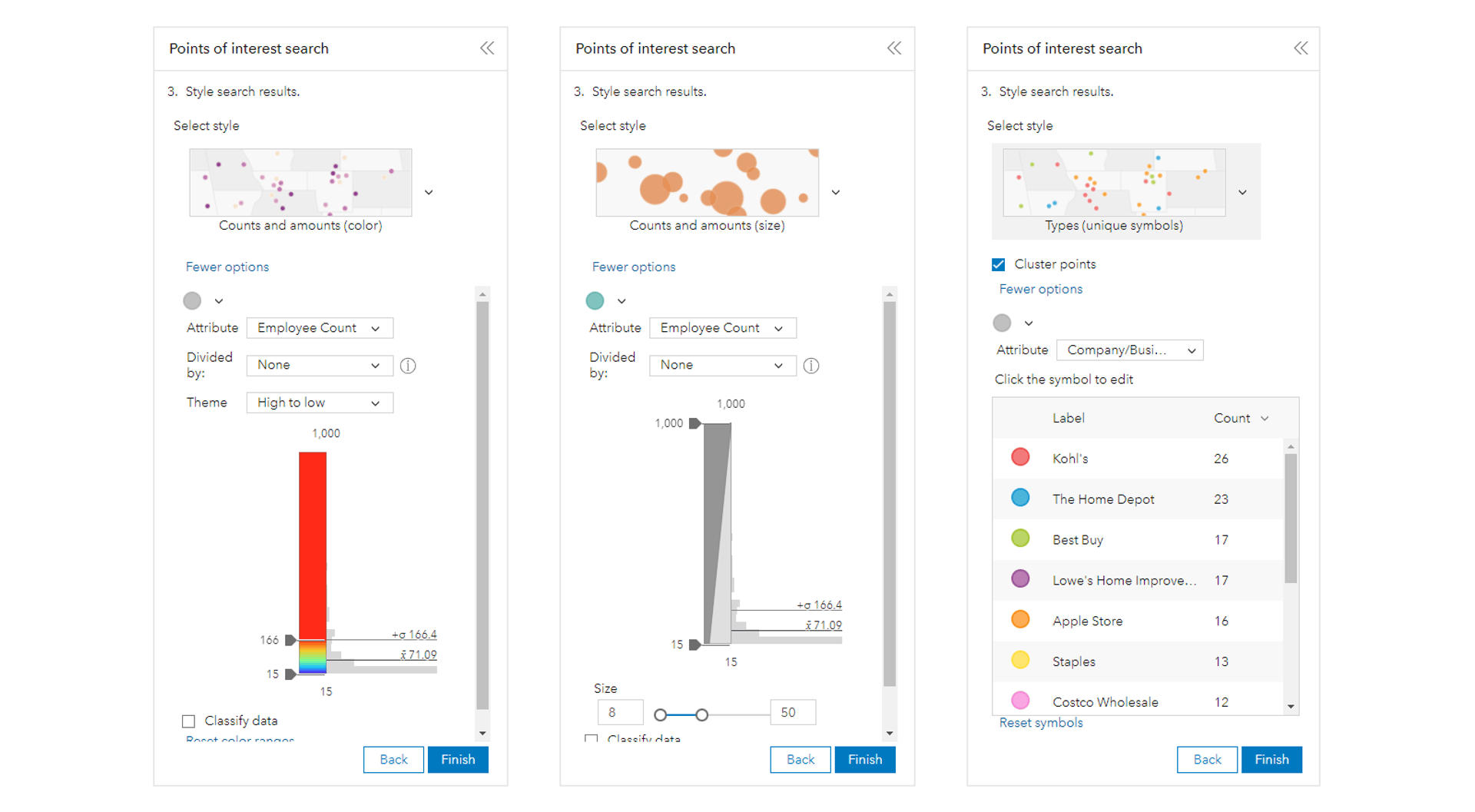Collapse the right Points of interest panel
This screenshot has height=812, width=1475.
click(x=1301, y=48)
